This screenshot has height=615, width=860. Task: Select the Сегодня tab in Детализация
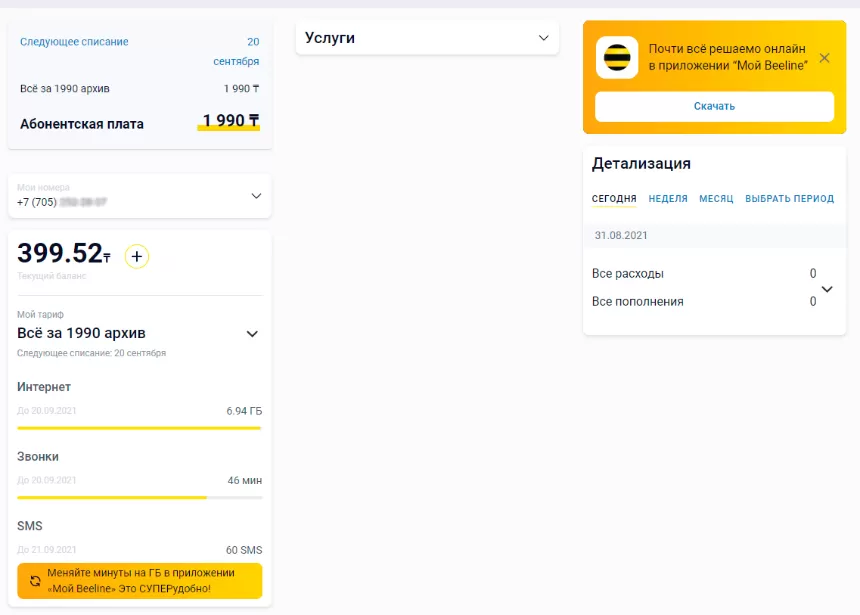tap(614, 199)
